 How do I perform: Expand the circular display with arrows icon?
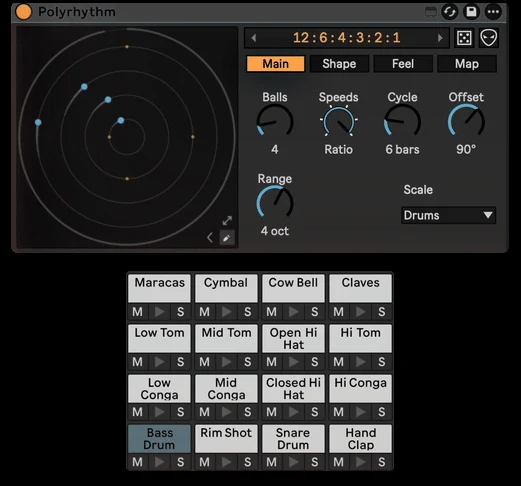pyautogui.click(x=227, y=221)
